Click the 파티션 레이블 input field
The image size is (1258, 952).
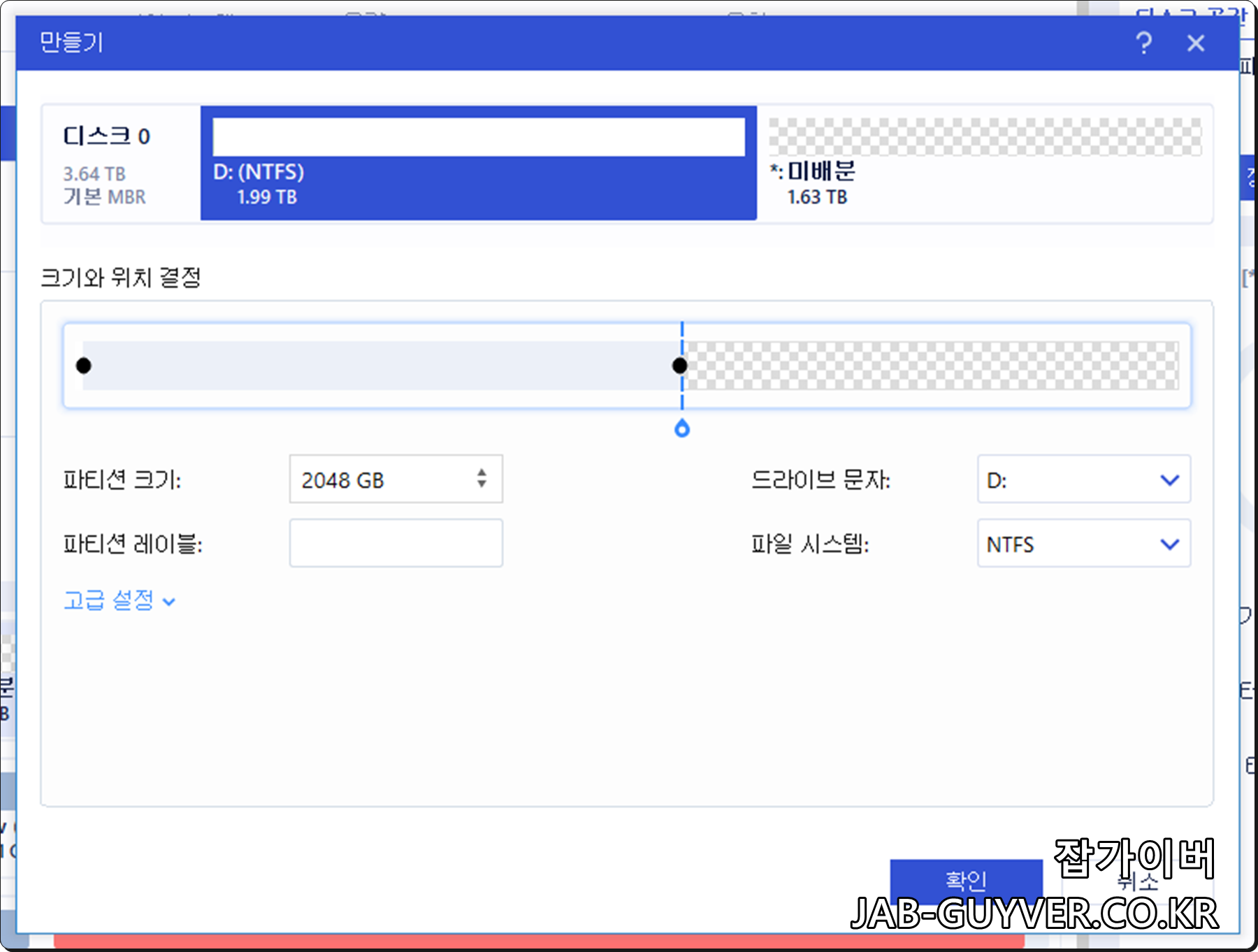(396, 543)
